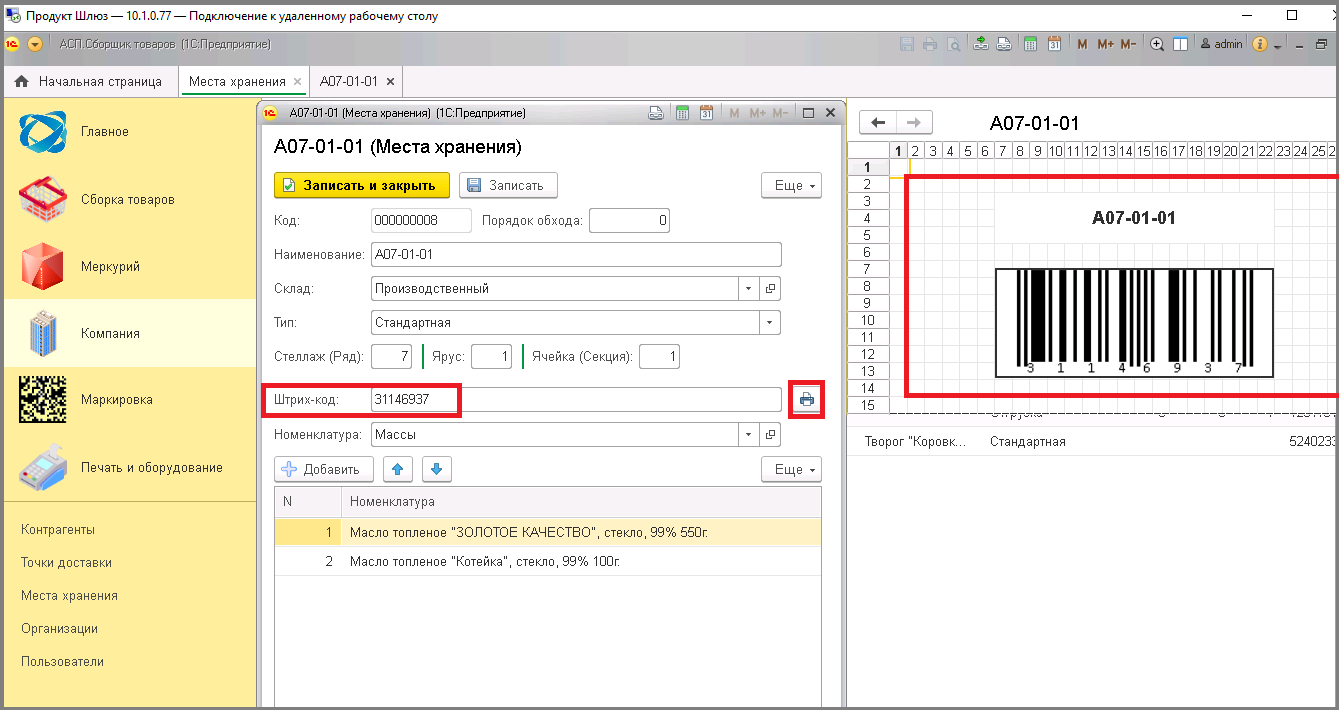Open Склад field link button
Viewport: 1339px width, 710px height.
pyautogui.click(x=770, y=289)
